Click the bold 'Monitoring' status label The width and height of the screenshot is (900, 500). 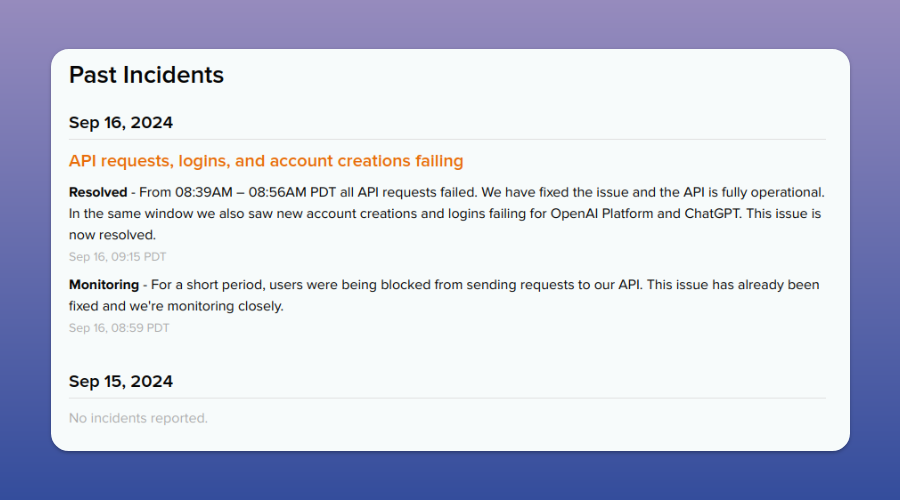pyautogui.click(x=103, y=285)
